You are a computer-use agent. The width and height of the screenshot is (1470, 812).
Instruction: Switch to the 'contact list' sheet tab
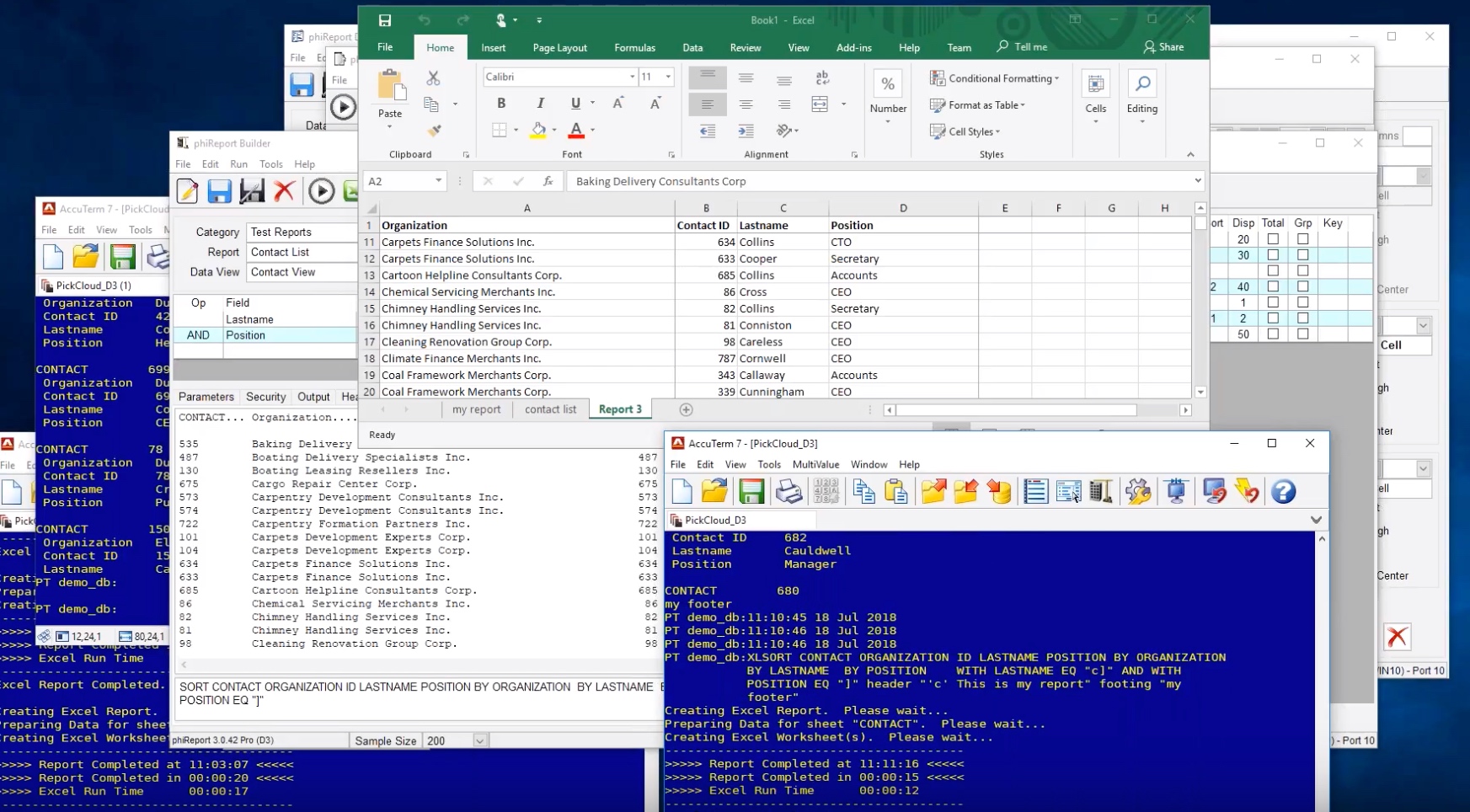point(550,409)
